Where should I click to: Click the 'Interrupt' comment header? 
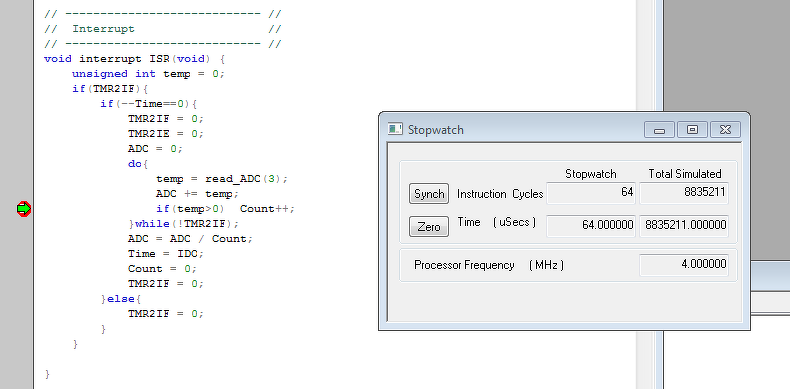pyautogui.click(x=103, y=29)
